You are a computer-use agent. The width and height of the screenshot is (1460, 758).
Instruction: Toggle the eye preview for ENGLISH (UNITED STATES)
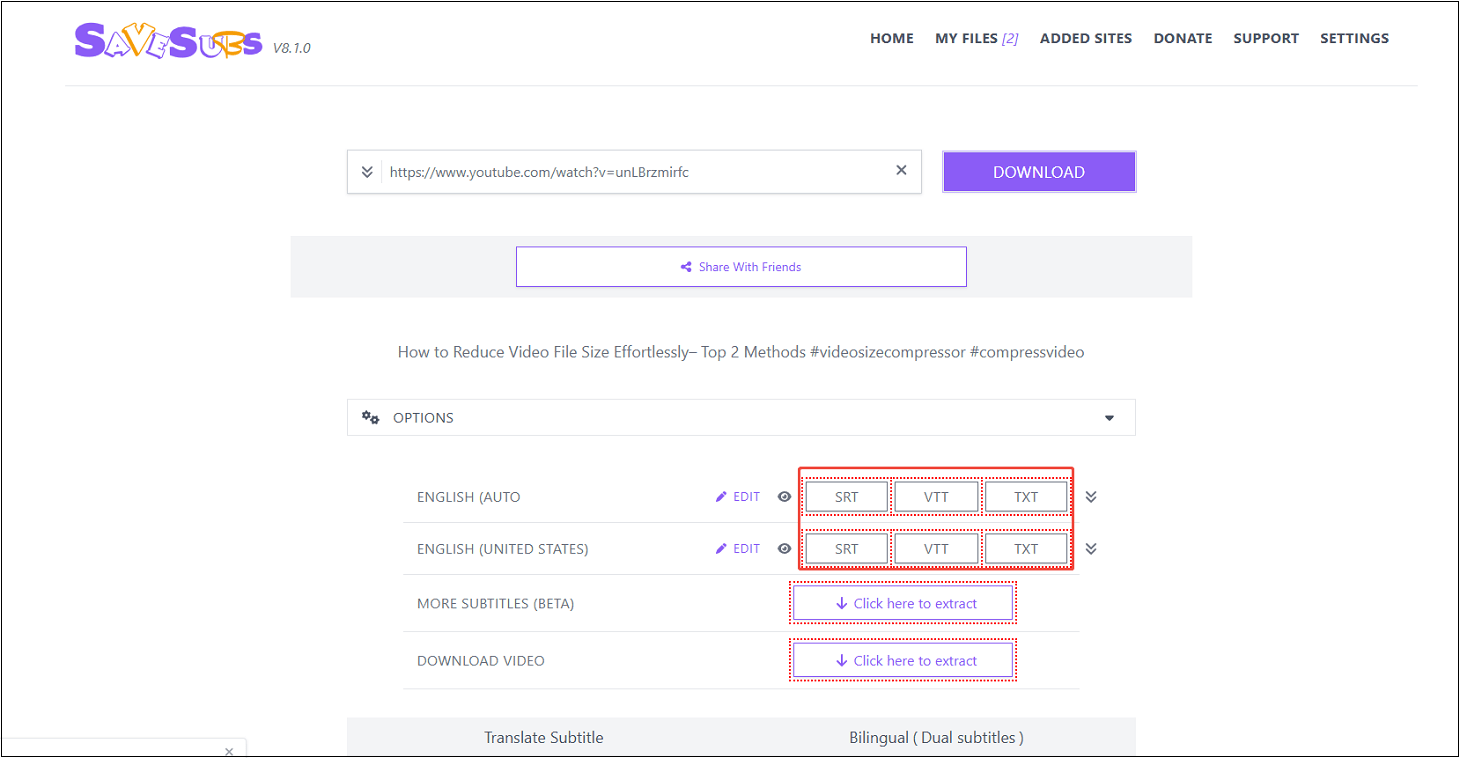[x=784, y=548]
